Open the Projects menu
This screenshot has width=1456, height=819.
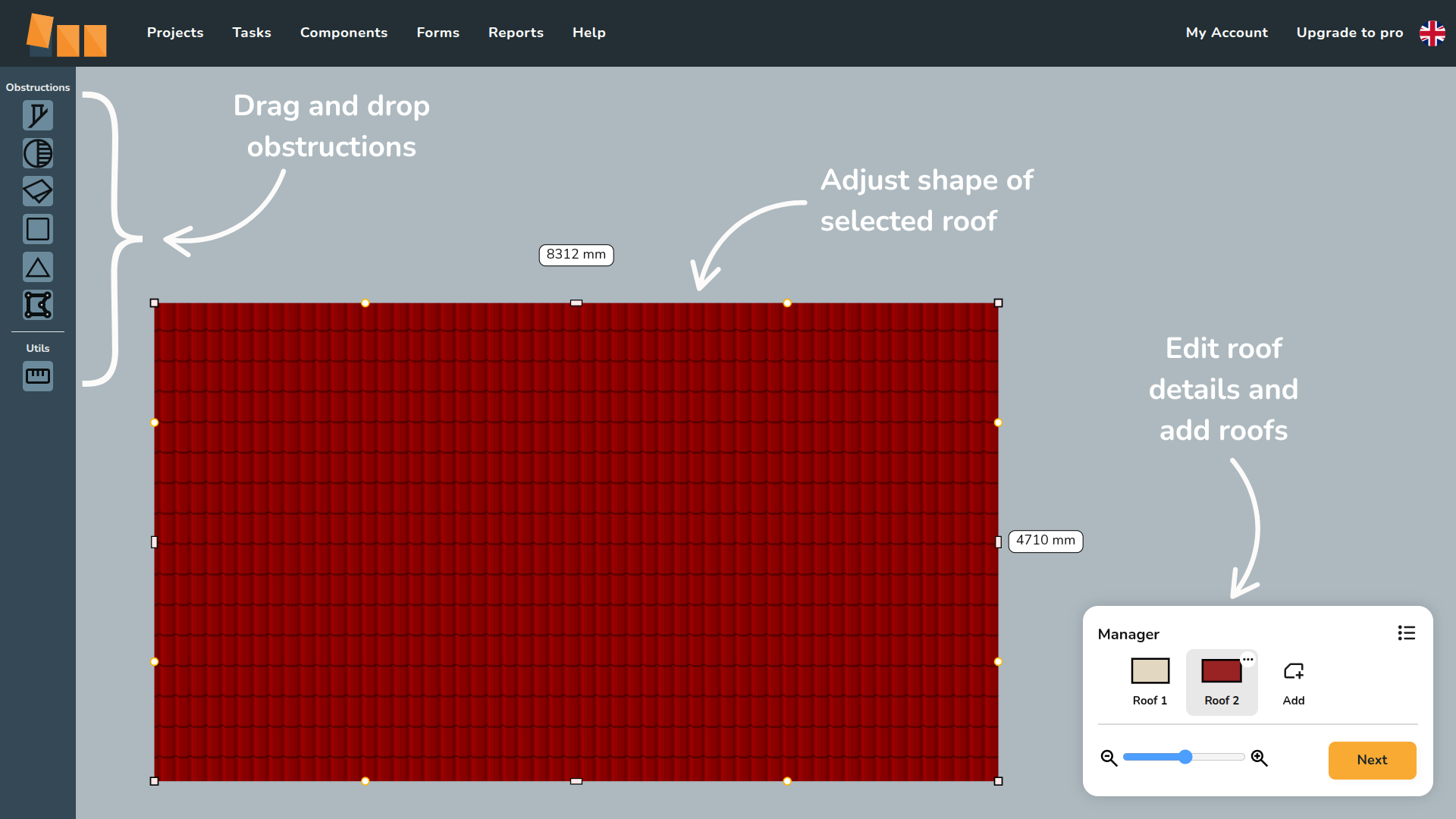coord(175,33)
